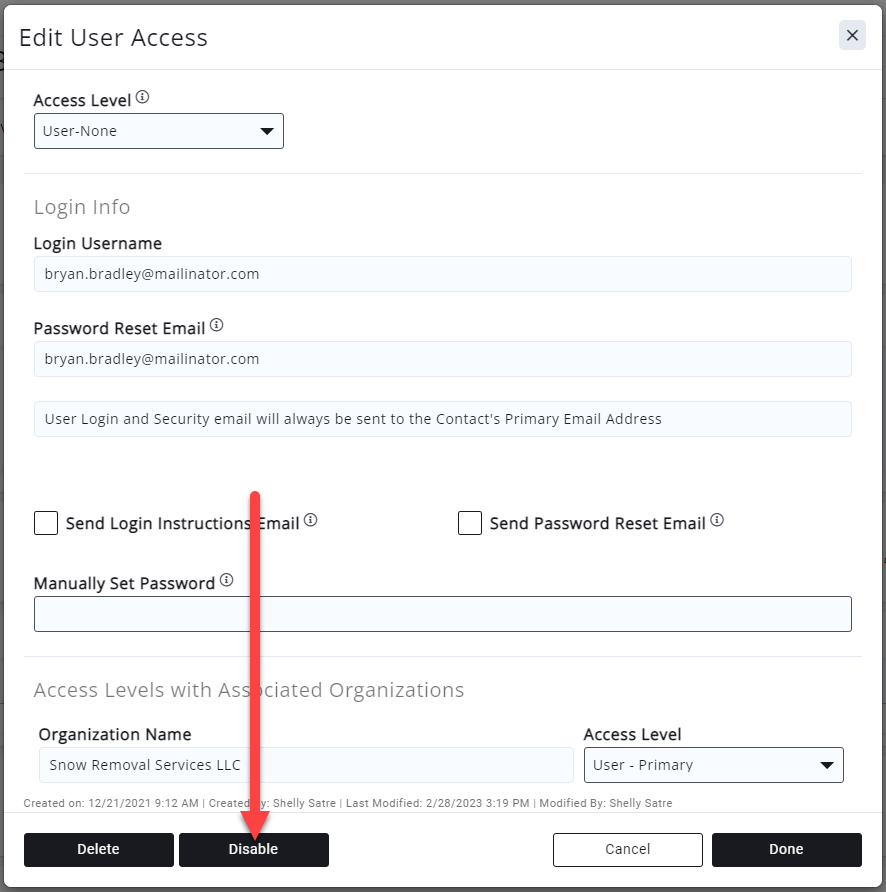Check the Send Password Reset Email box
Screen dimensions: 886x892
470,523
